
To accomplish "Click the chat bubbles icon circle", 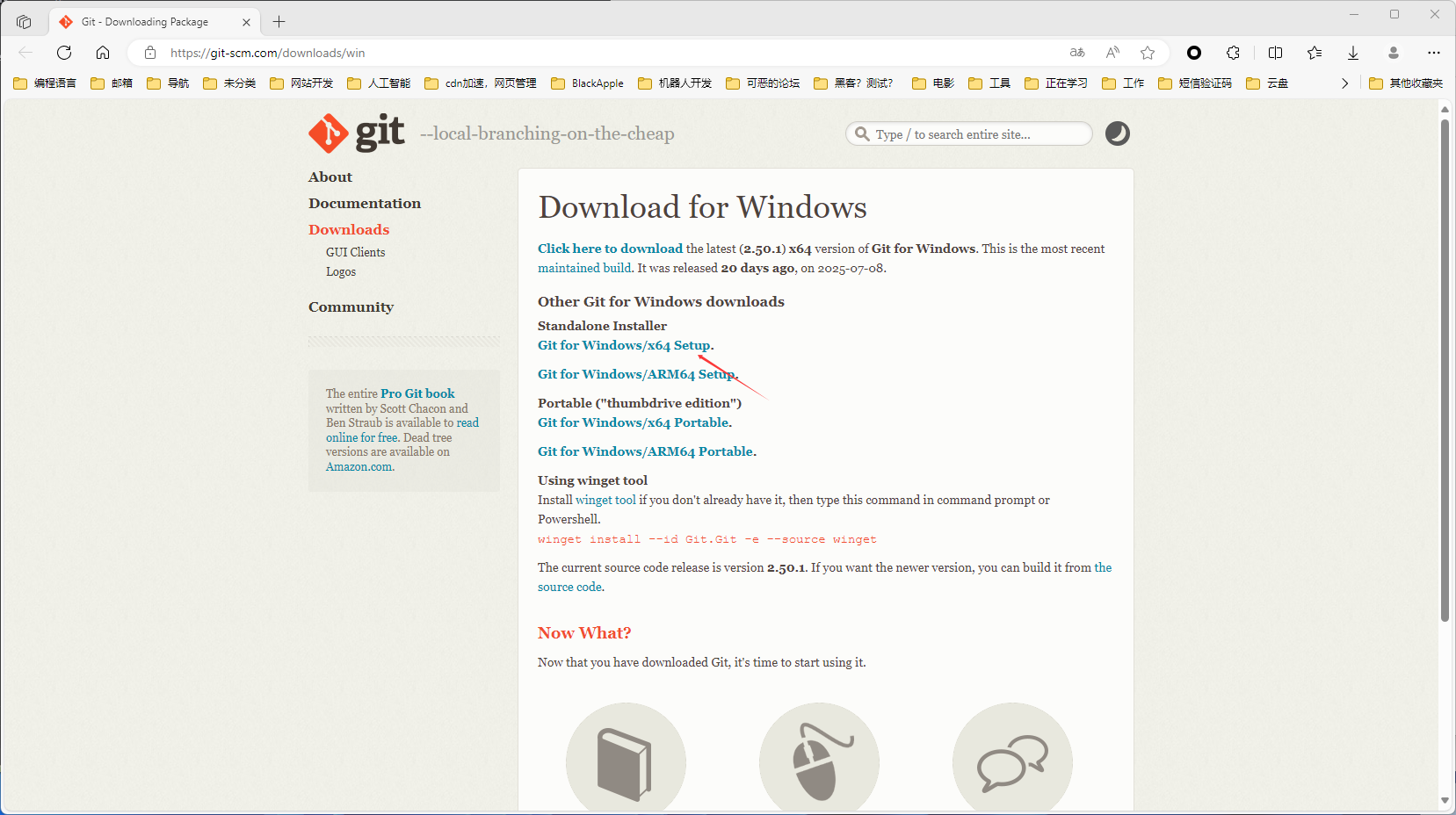I will click(x=1012, y=757).
